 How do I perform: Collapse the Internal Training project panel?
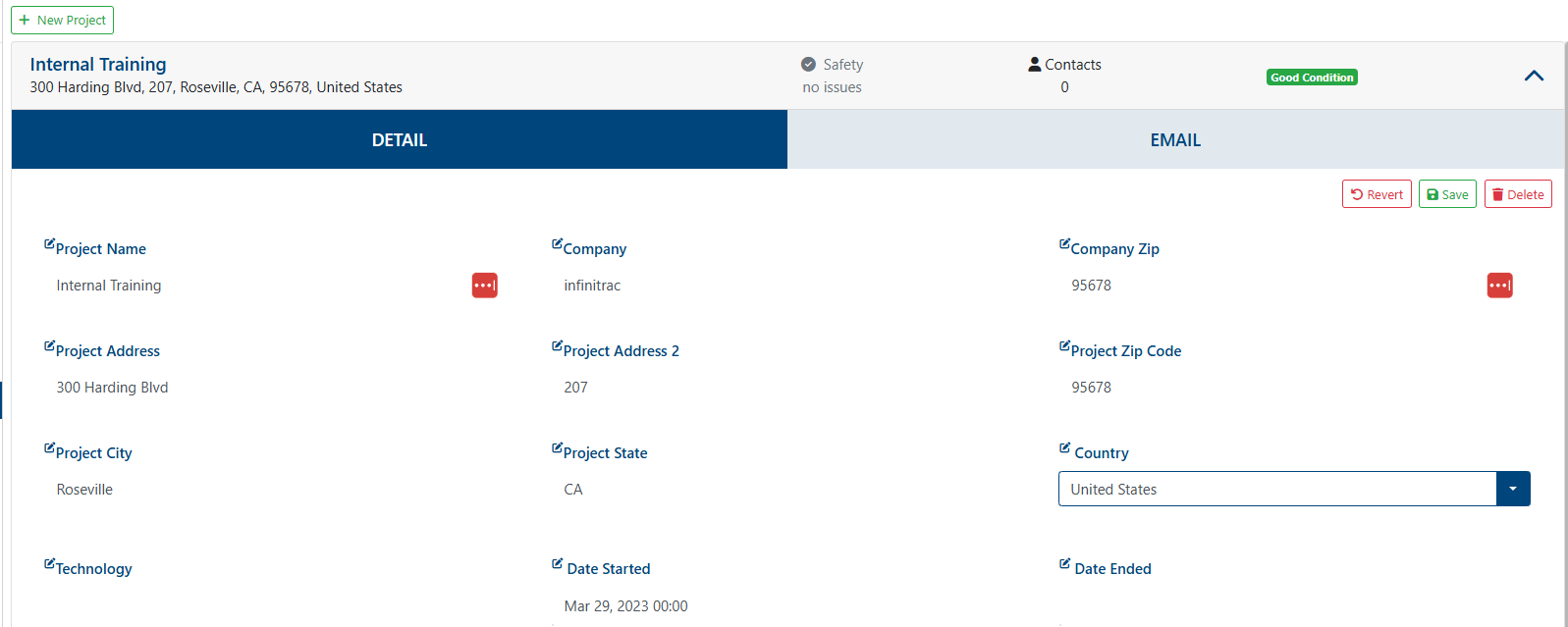click(1534, 76)
